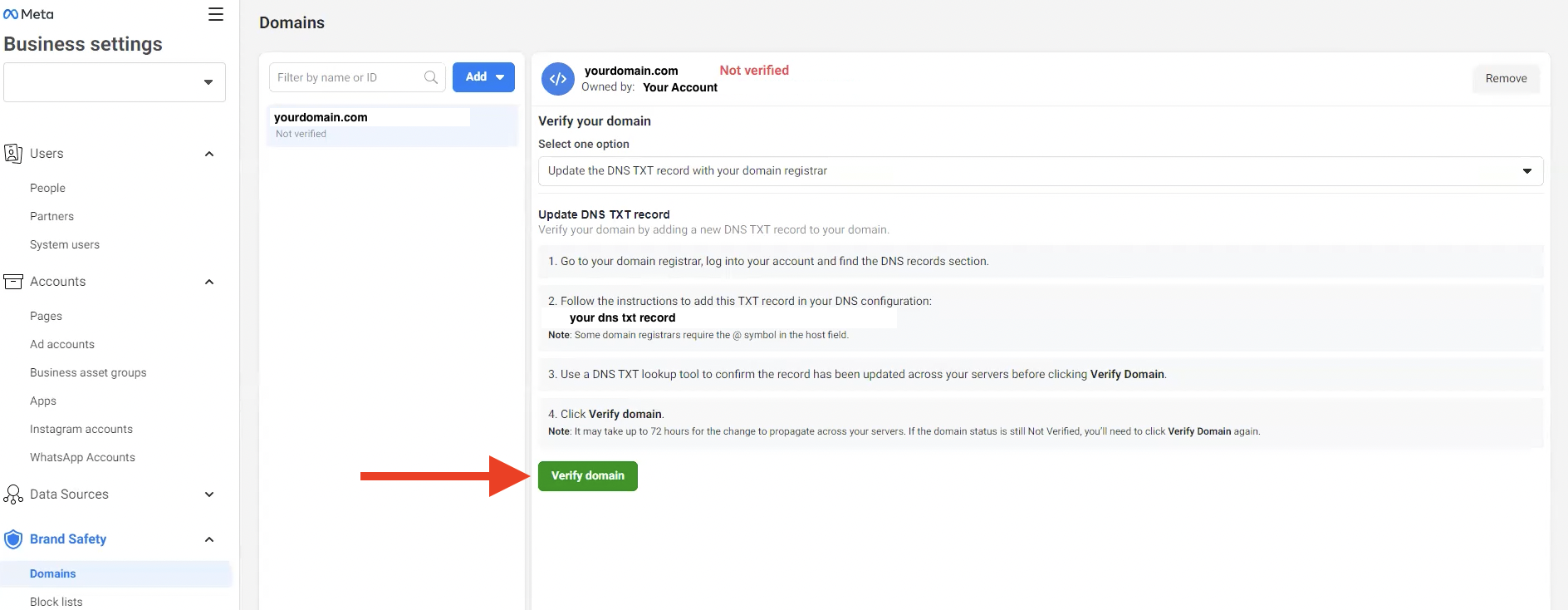Collapse the Accounts section

coord(209,282)
